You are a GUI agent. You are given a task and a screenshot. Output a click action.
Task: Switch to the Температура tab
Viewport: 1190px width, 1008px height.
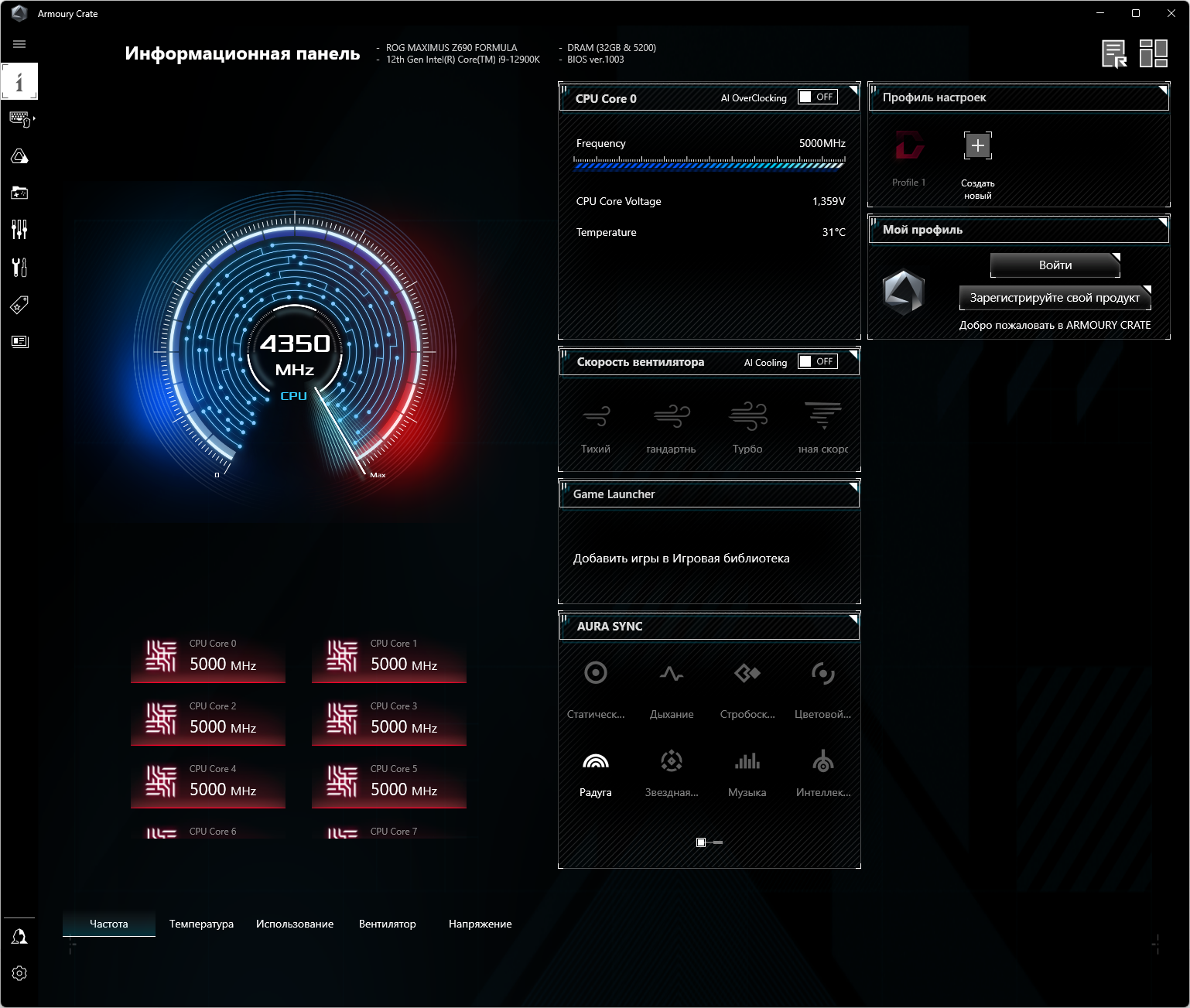[201, 924]
